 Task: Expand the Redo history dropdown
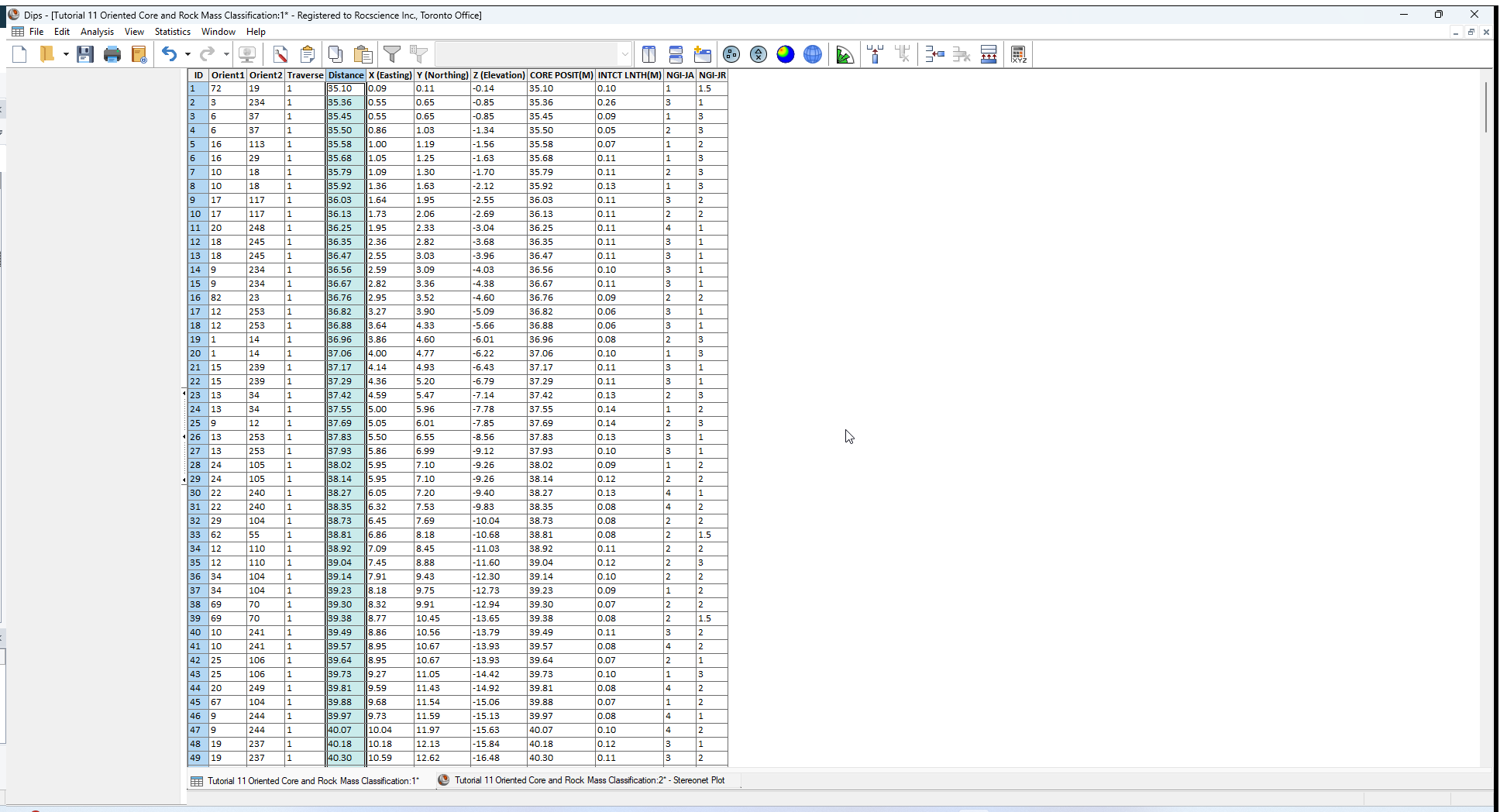coord(225,54)
